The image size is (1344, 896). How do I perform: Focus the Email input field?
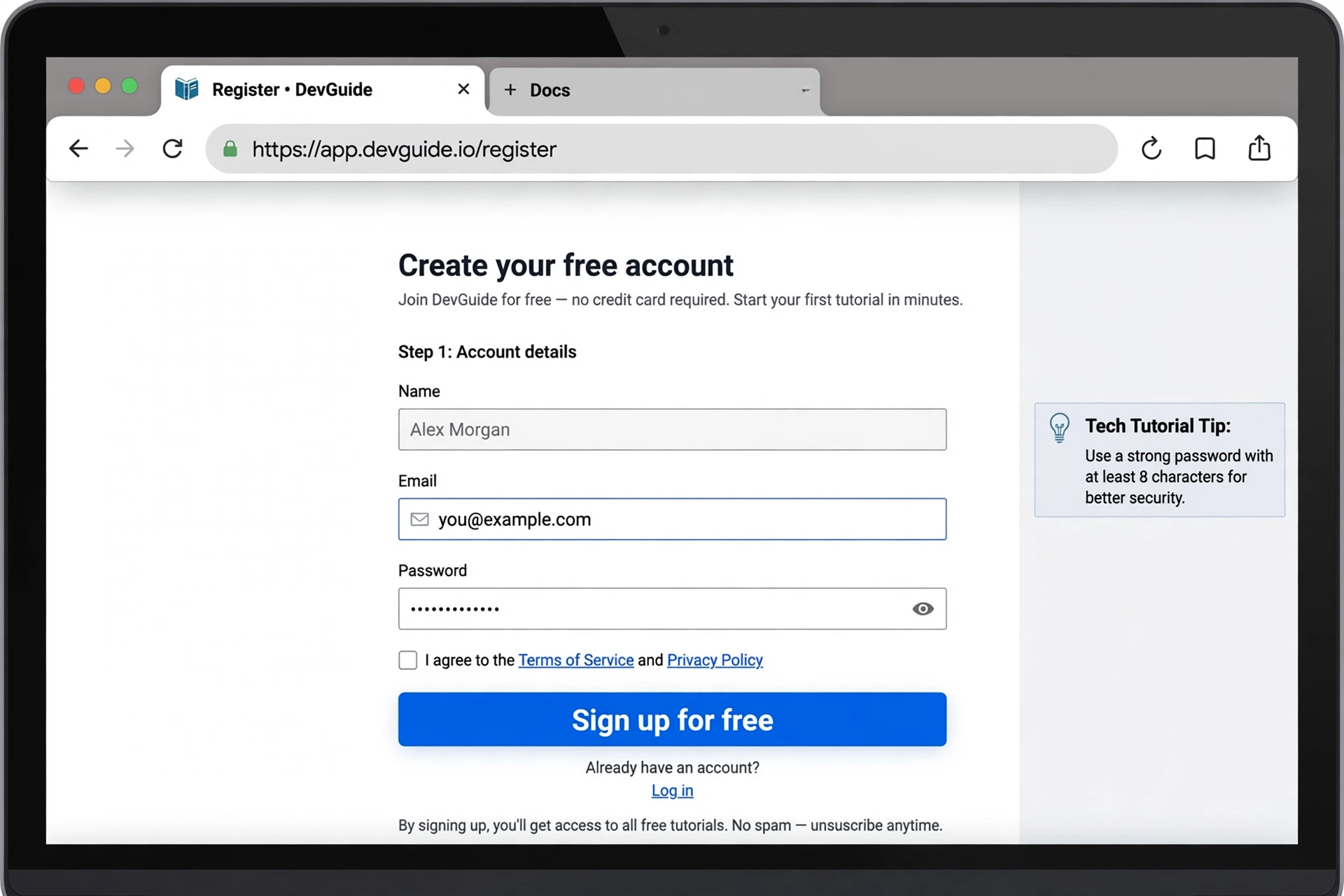672,519
